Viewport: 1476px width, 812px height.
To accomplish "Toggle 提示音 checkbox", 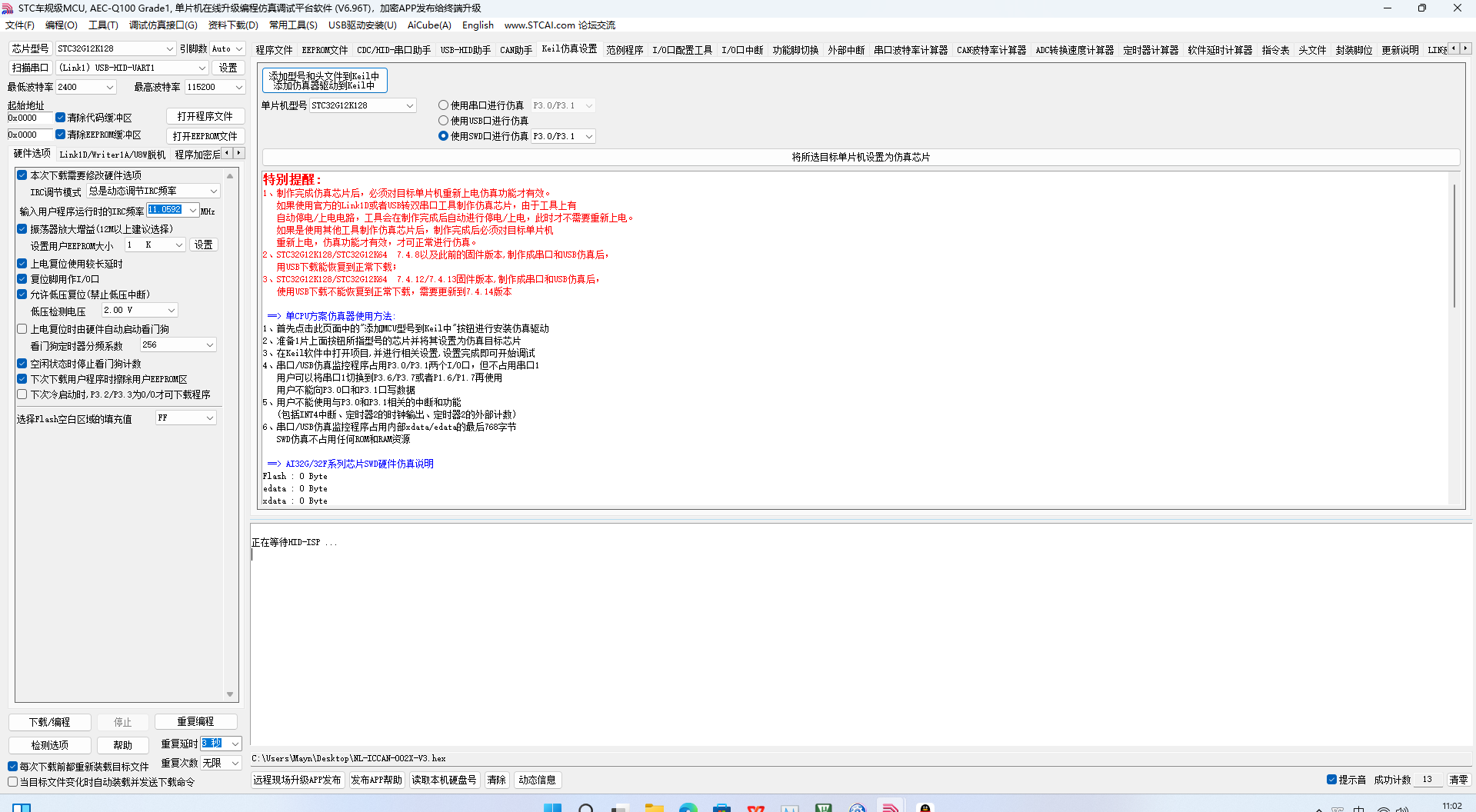I will 1331,780.
